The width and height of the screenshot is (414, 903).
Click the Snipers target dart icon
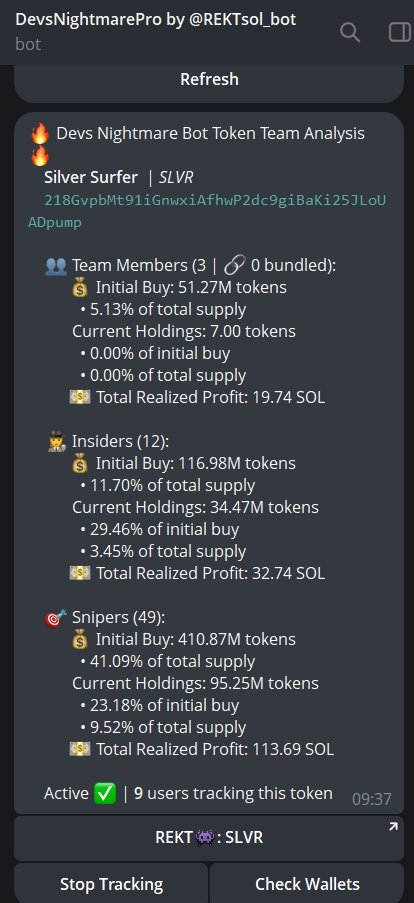pyautogui.click(x=56, y=618)
